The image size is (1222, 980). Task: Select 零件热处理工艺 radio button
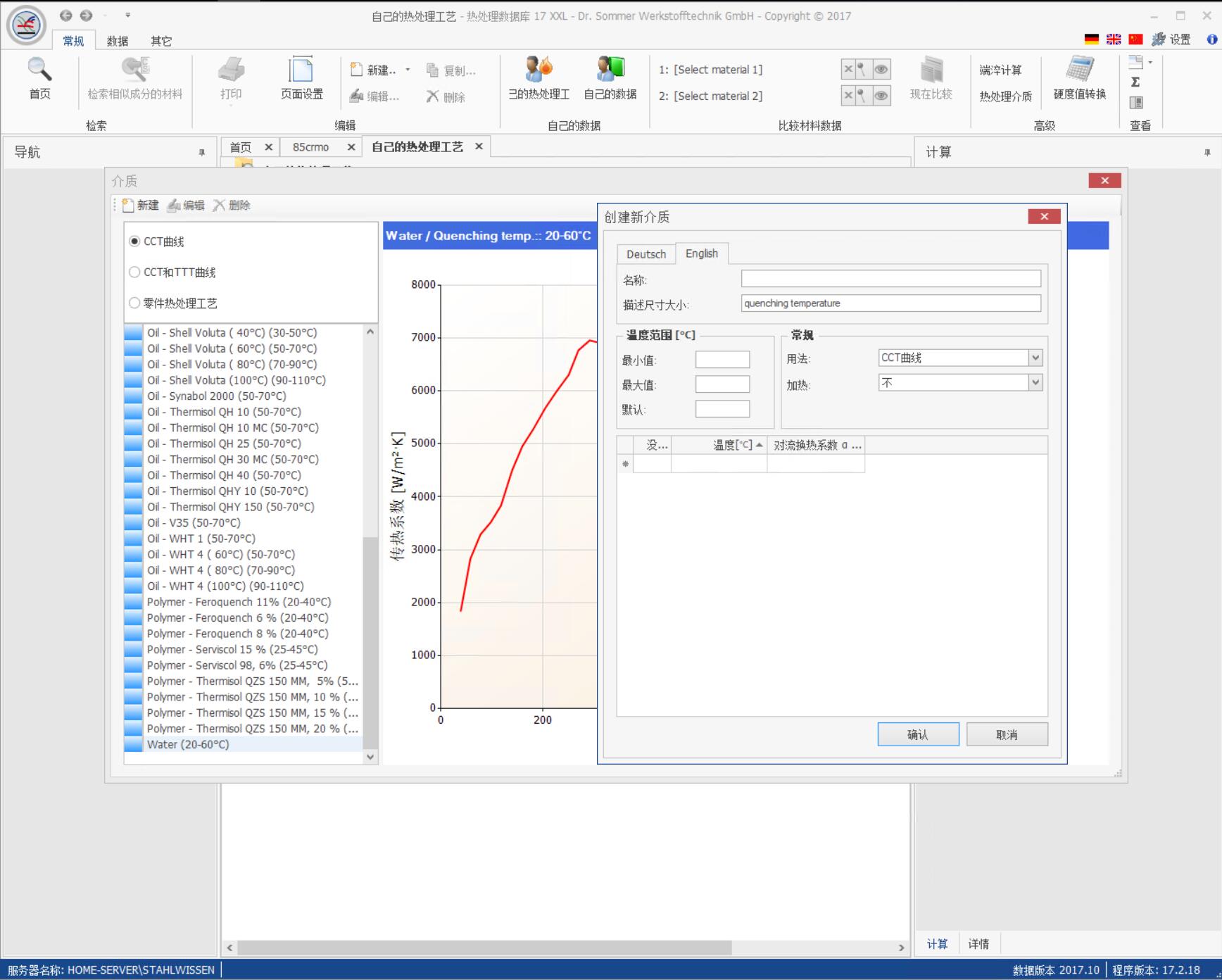(134, 303)
